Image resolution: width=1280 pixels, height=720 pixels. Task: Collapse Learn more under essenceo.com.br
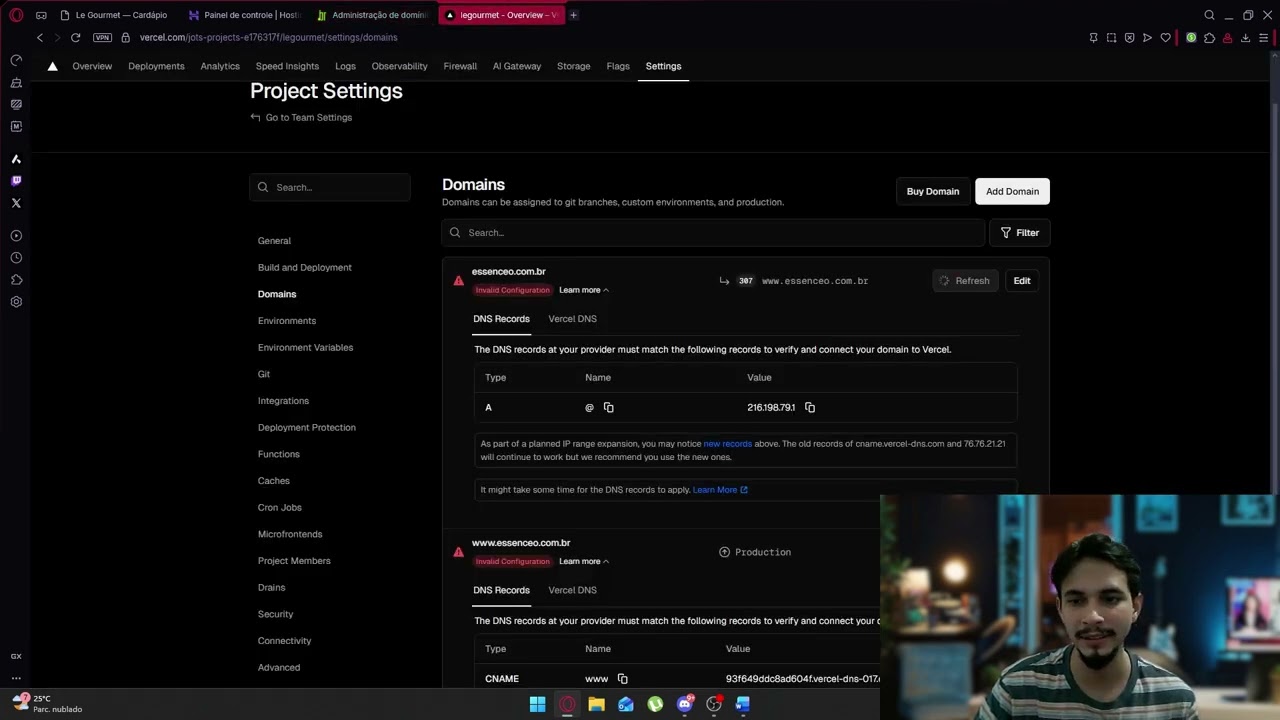coord(584,290)
